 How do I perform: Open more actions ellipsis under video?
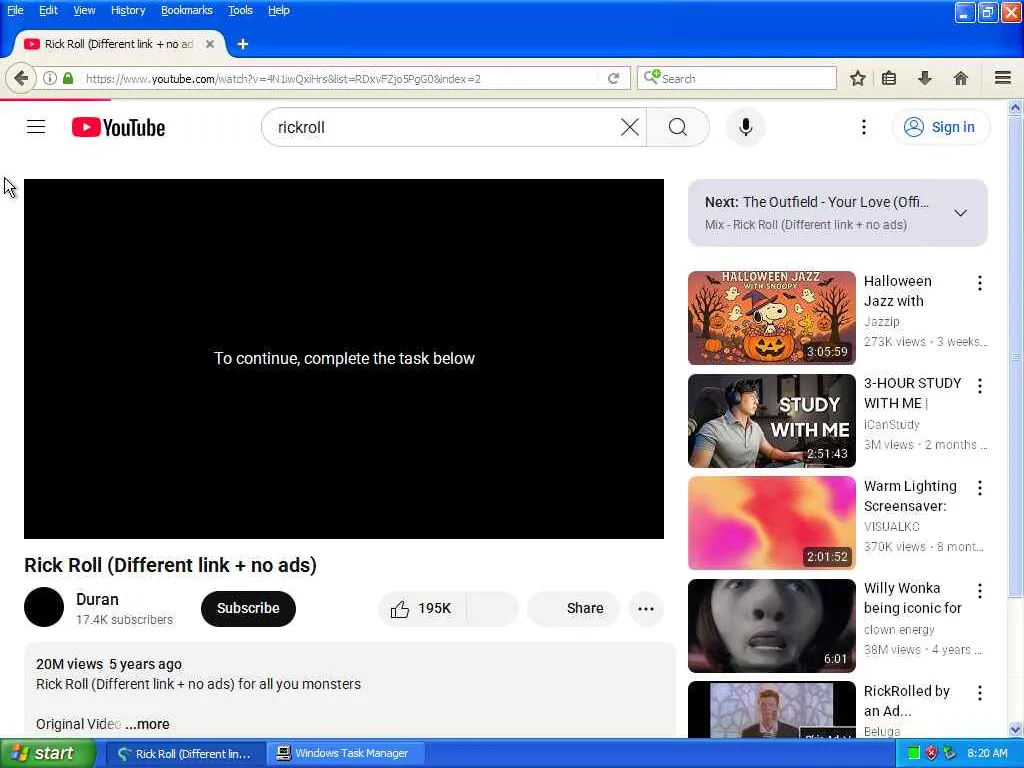[x=646, y=609]
